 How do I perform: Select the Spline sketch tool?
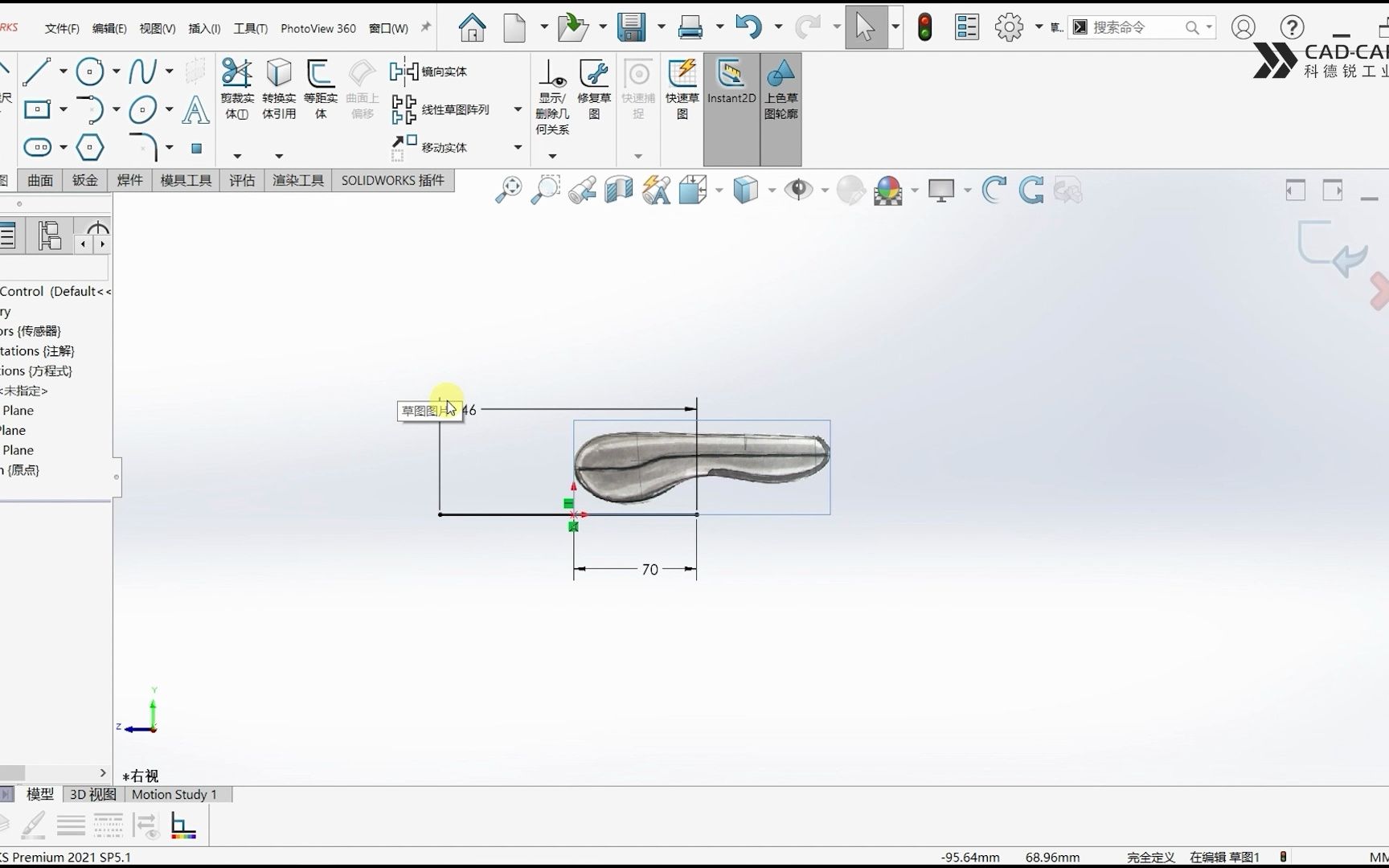coord(143,72)
